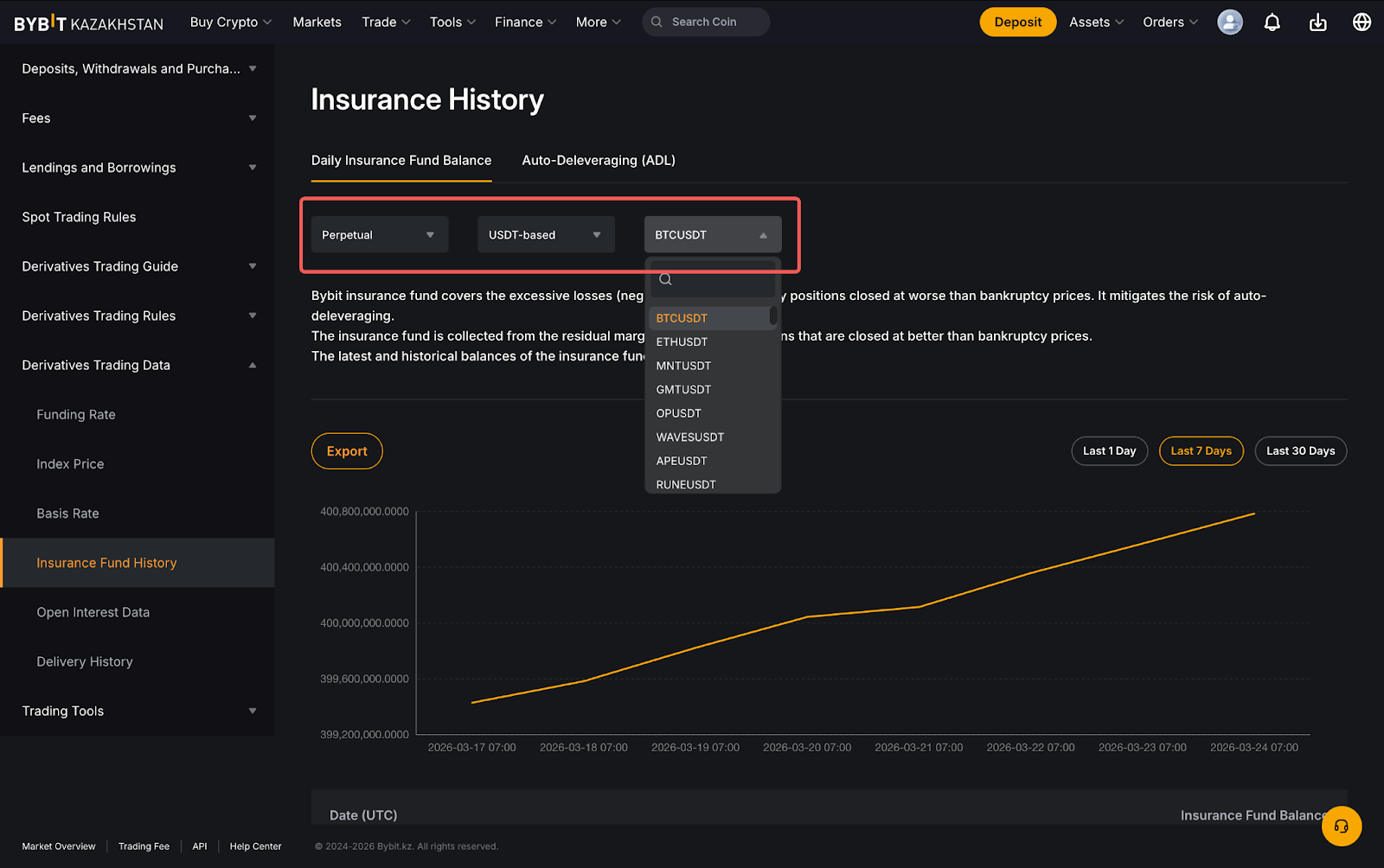This screenshot has height=868, width=1384.
Task: Click the symbol list scrollbar thumb
Action: coord(772,316)
